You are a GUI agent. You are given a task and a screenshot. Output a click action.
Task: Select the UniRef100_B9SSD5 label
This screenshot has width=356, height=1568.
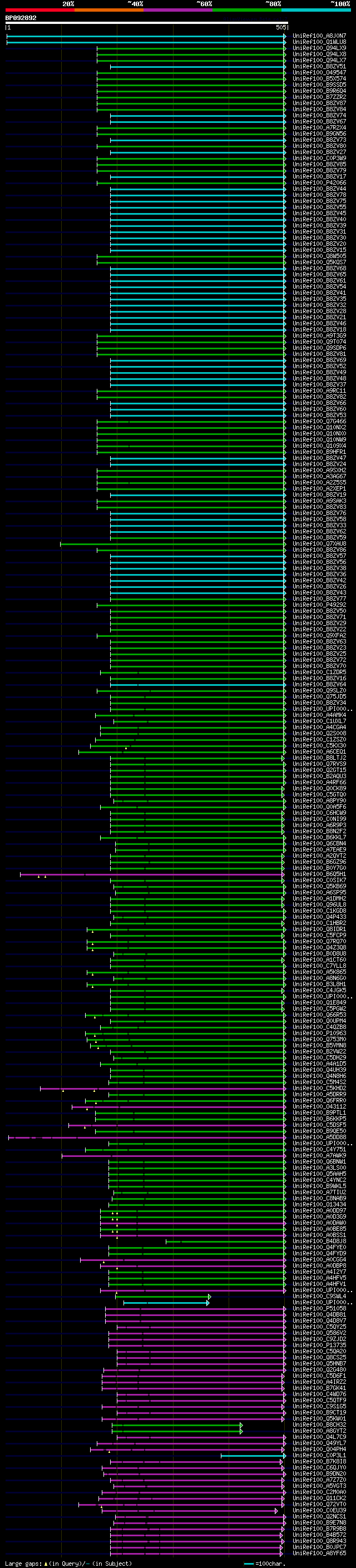coord(319,85)
